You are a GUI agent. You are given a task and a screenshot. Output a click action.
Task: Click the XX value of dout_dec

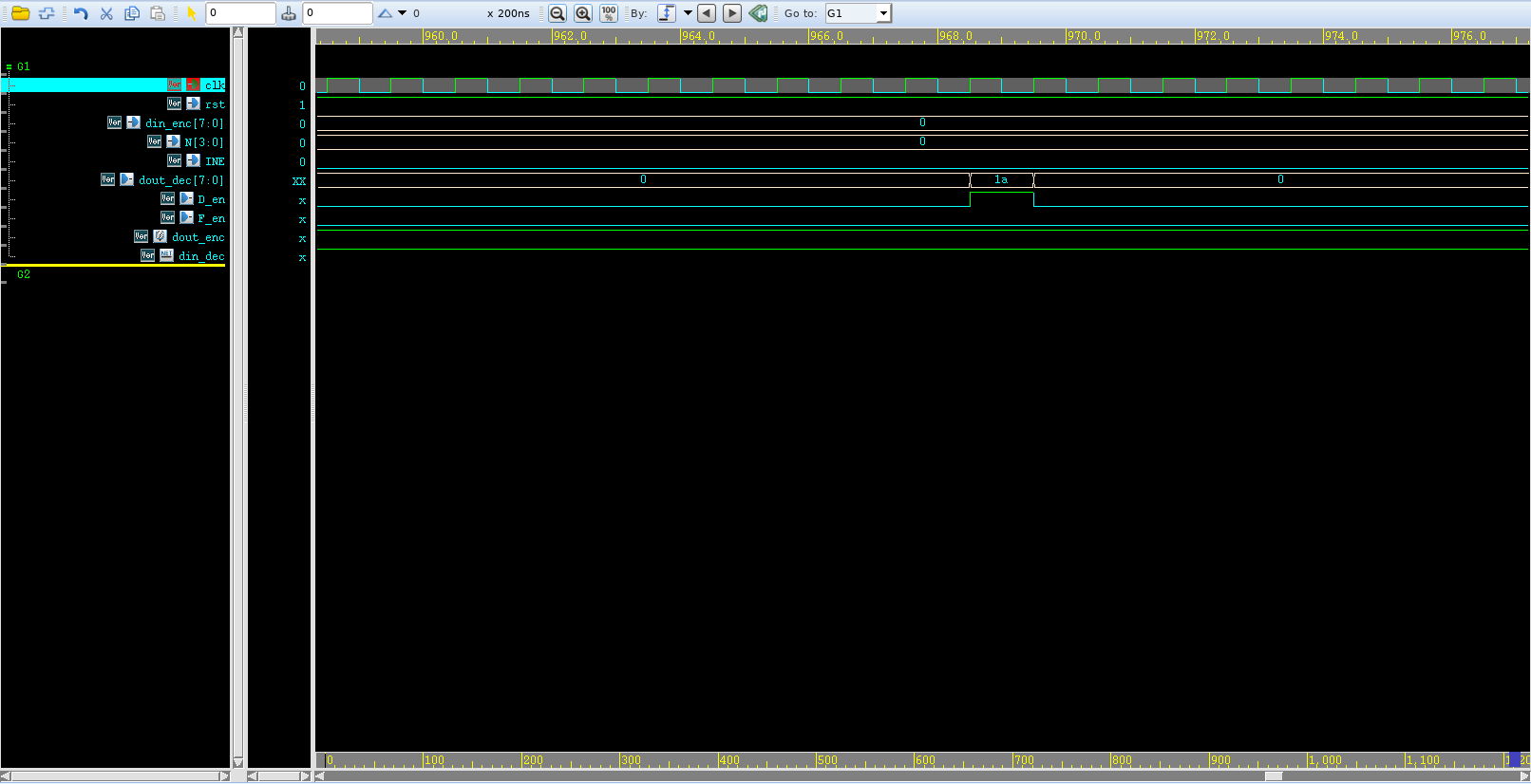299,181
